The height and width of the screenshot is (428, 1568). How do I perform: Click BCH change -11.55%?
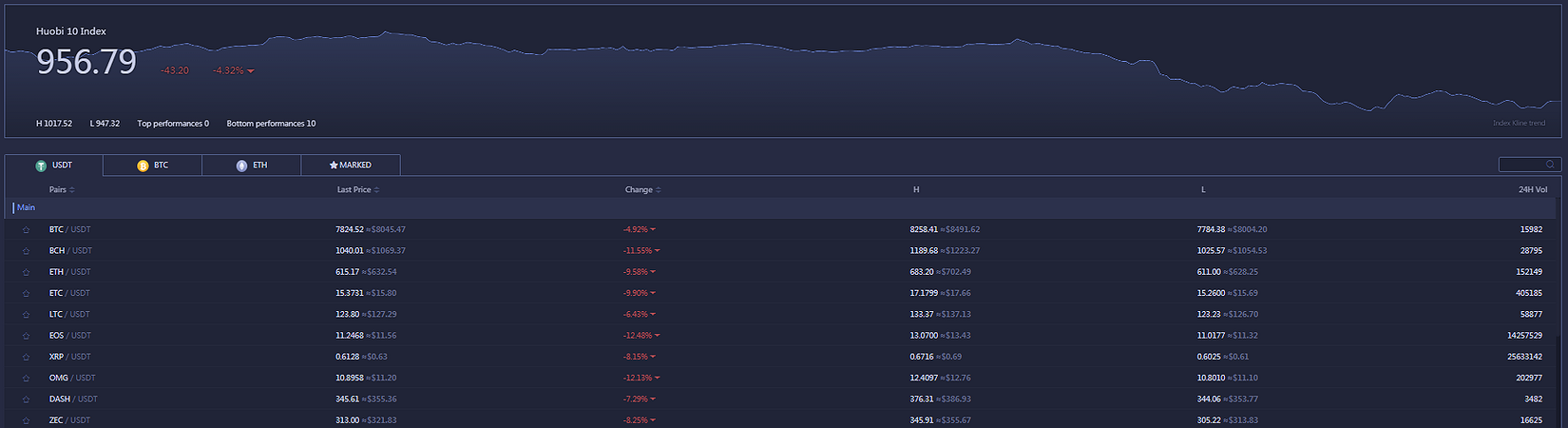[641, 251]
